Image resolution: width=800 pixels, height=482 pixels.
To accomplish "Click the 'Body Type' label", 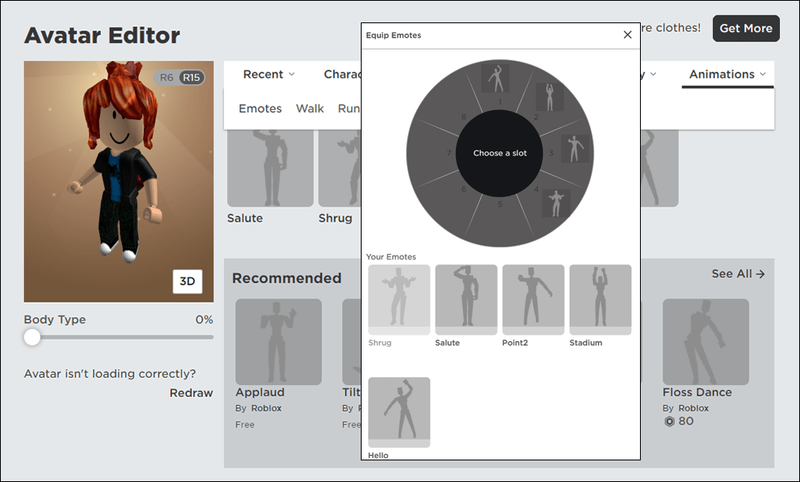I will coord(55,320).
